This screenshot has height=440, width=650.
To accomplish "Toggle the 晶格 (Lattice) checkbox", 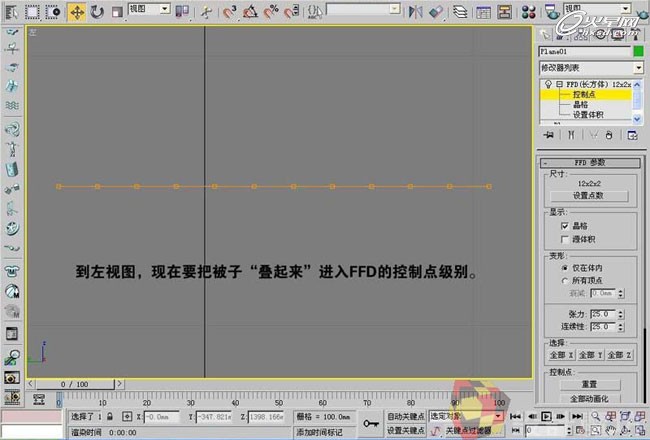I will coord(566,227).
